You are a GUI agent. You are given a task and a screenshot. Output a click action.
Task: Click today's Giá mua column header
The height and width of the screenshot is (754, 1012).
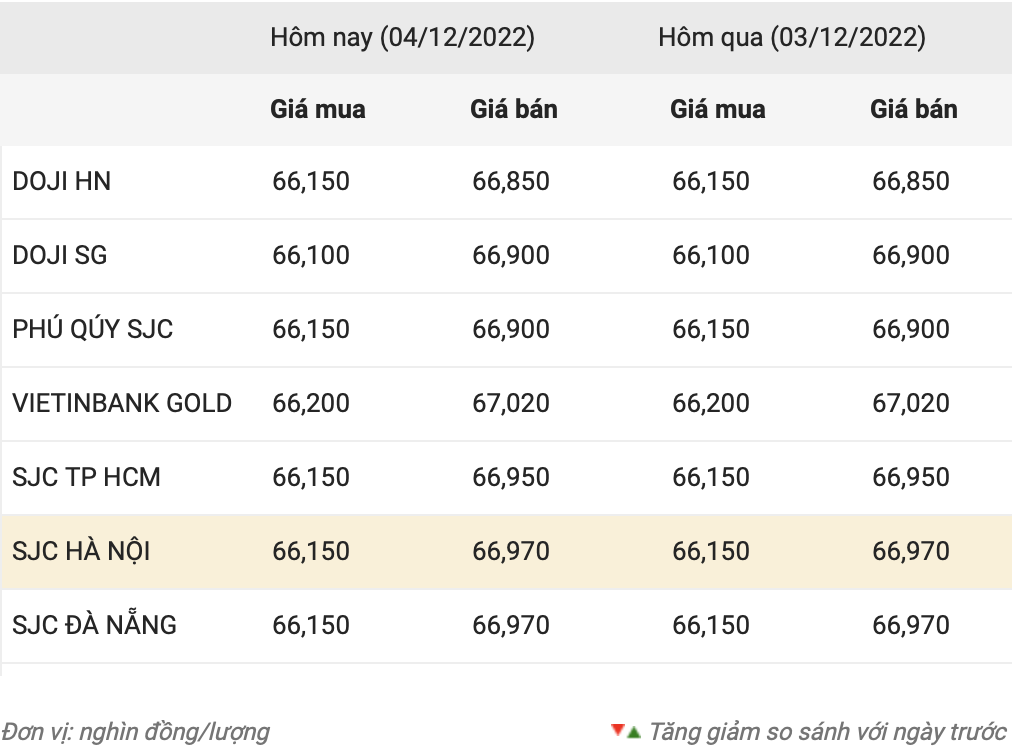[318, 109]
